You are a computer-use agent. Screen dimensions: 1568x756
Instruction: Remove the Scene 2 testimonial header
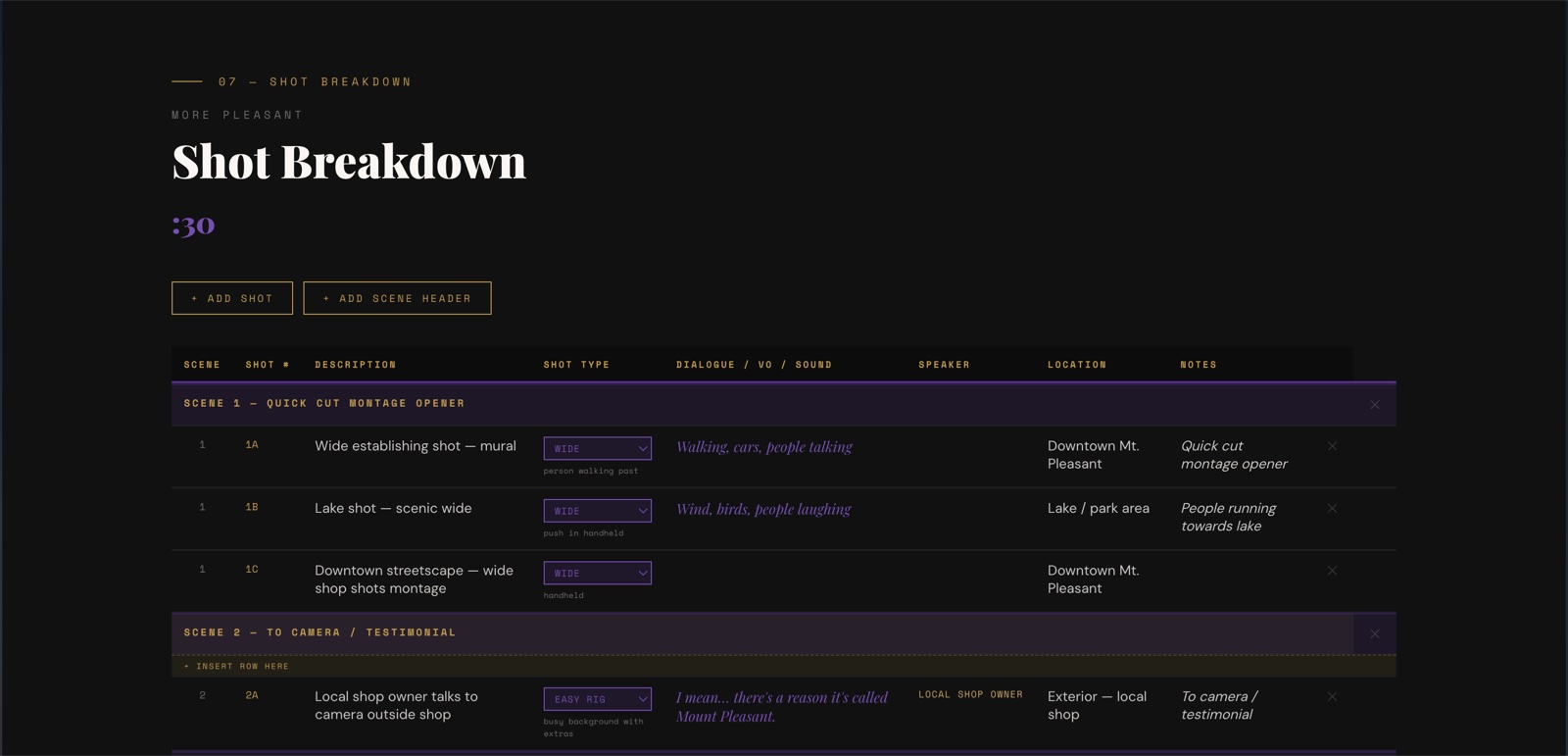(x=1374, y=634)
